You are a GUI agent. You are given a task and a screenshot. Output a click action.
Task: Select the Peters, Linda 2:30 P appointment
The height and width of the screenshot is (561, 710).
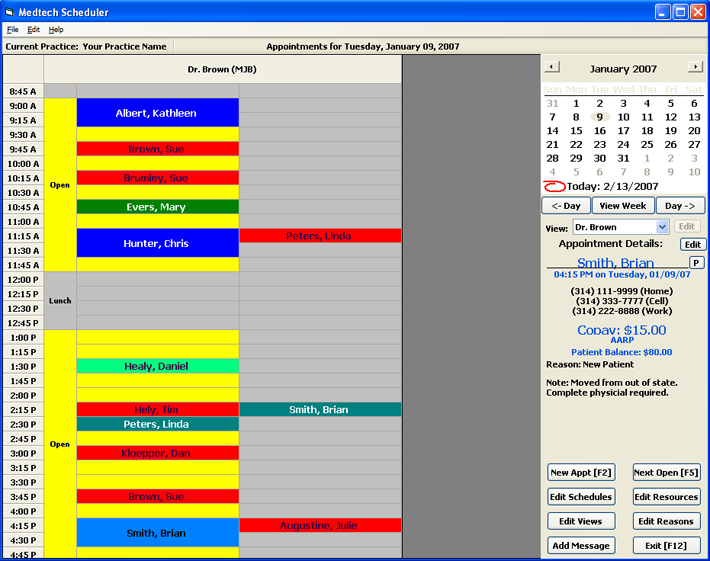pyautogui.click(x=158, y=424)
